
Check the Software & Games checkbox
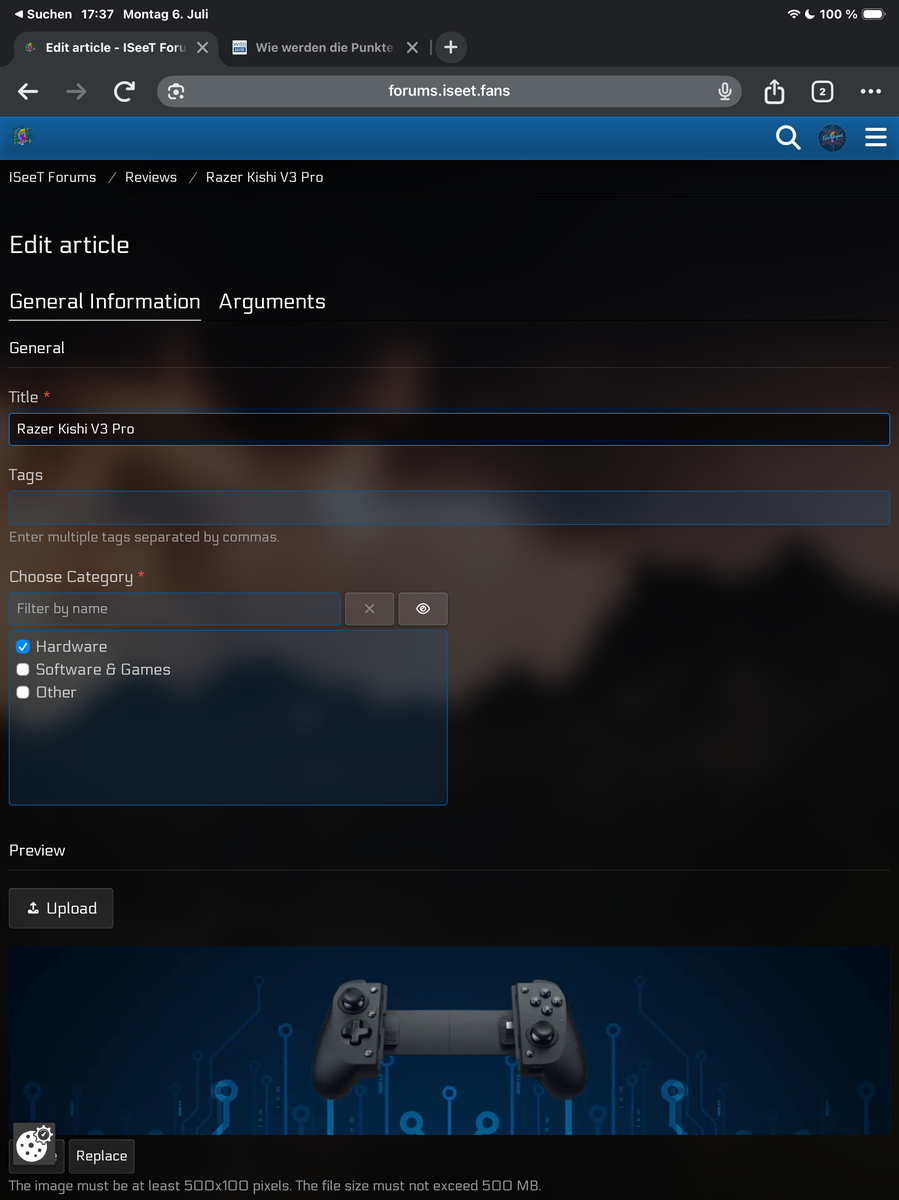[23, 670]
